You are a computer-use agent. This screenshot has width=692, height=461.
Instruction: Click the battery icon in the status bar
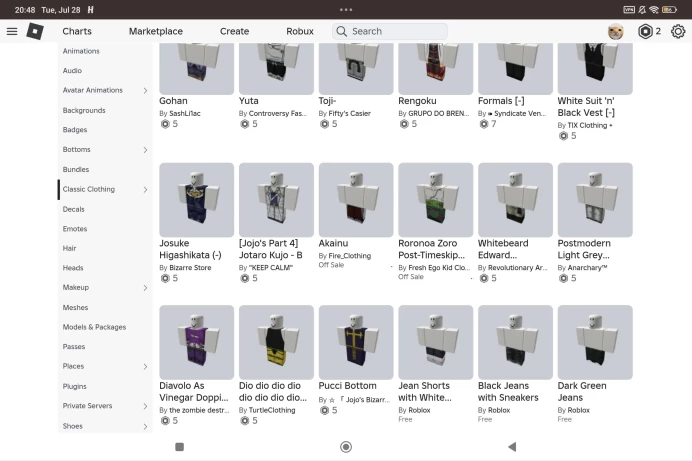click(669, 10)
